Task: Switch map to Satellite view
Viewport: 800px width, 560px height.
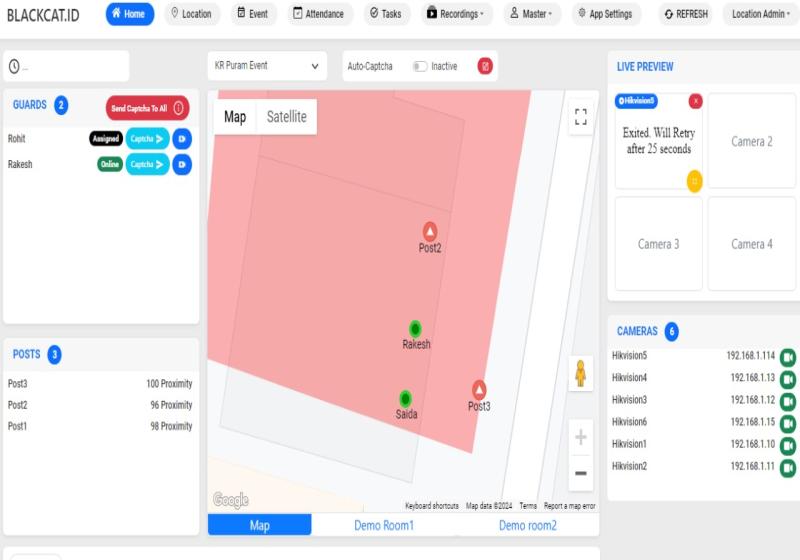Action: tap(287, 117)
